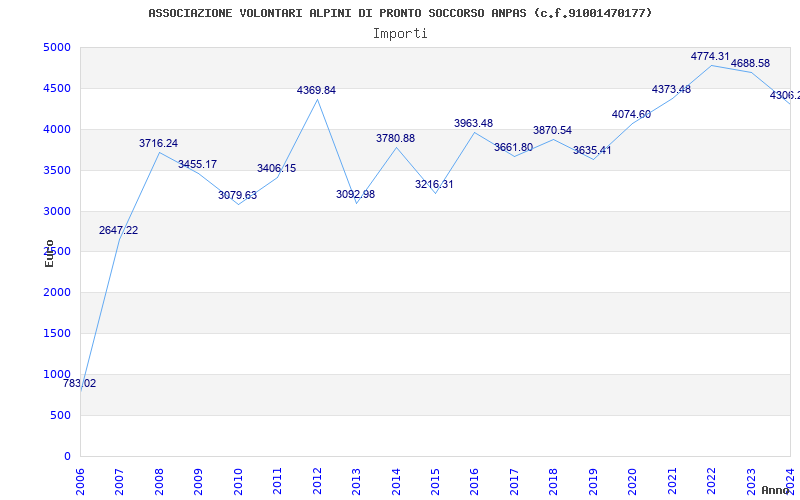The height and width of the screenshot is (500, 800).
Task: Select the 3092.98 data point label
Action: click(355, 194)
